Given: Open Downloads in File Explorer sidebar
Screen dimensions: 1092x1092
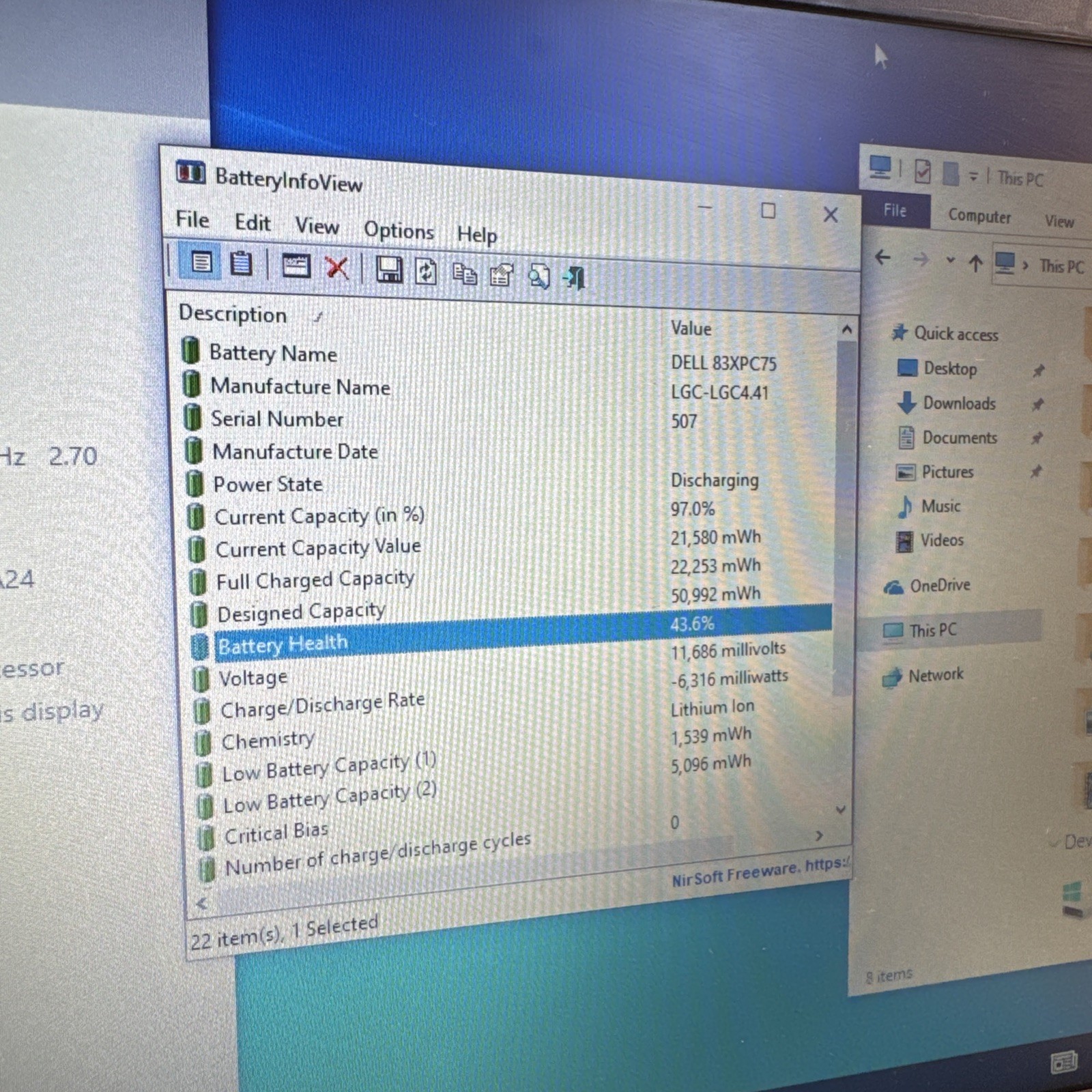Looking at the screenshot, I should pyautogui.click(x=947, y=403).
